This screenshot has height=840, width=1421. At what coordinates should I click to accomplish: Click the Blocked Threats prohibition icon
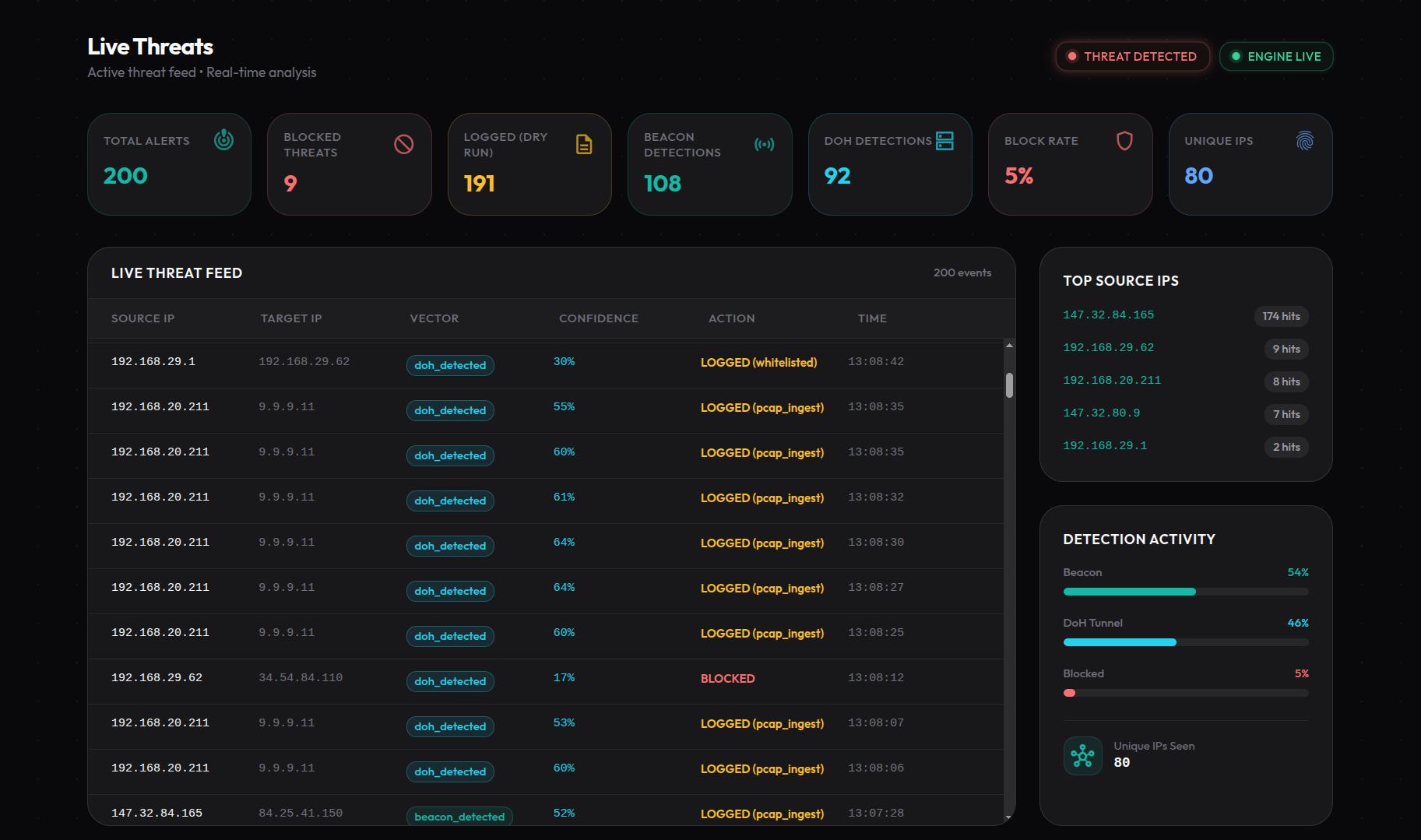pos(403,144)
